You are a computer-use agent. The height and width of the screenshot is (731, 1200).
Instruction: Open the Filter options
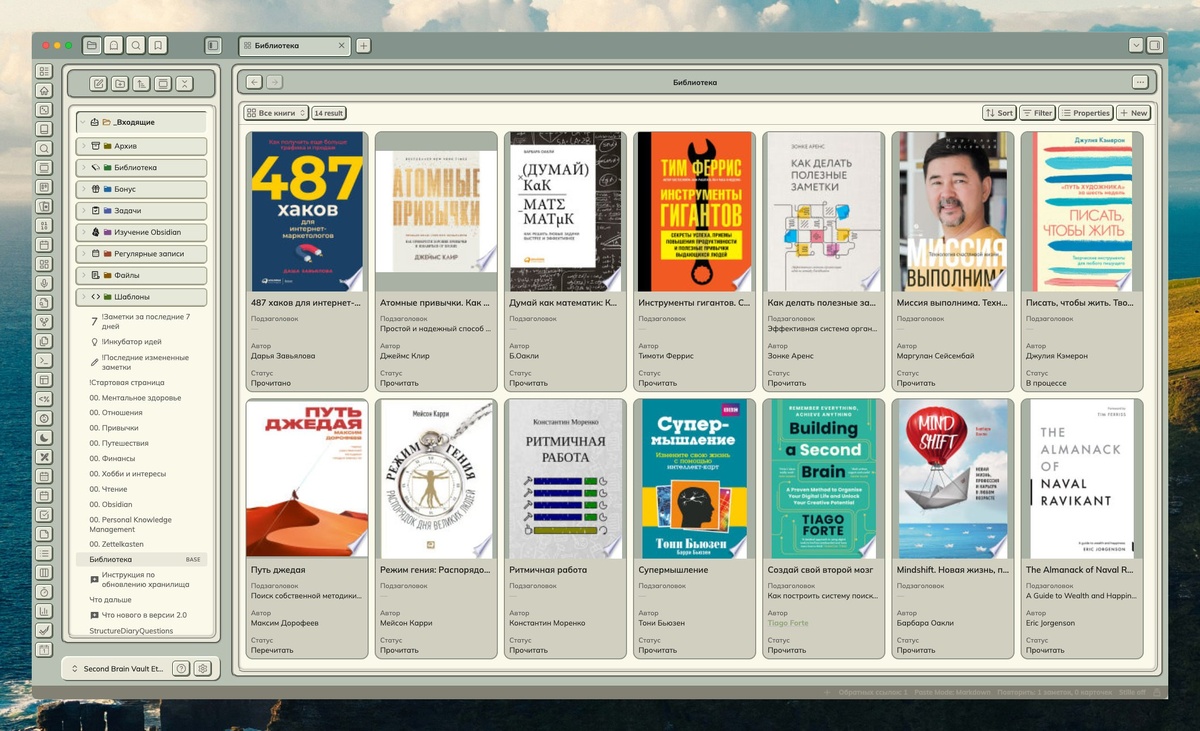coord(1037,113)
